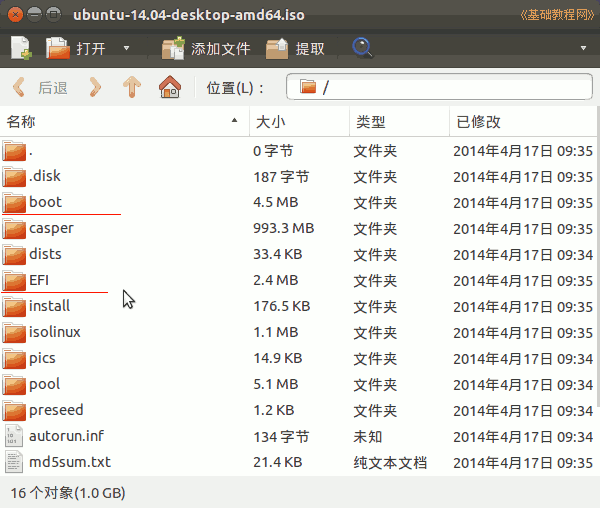Select the preseed folder icon
Screen dimensions: 600x508
click(14, 410)
